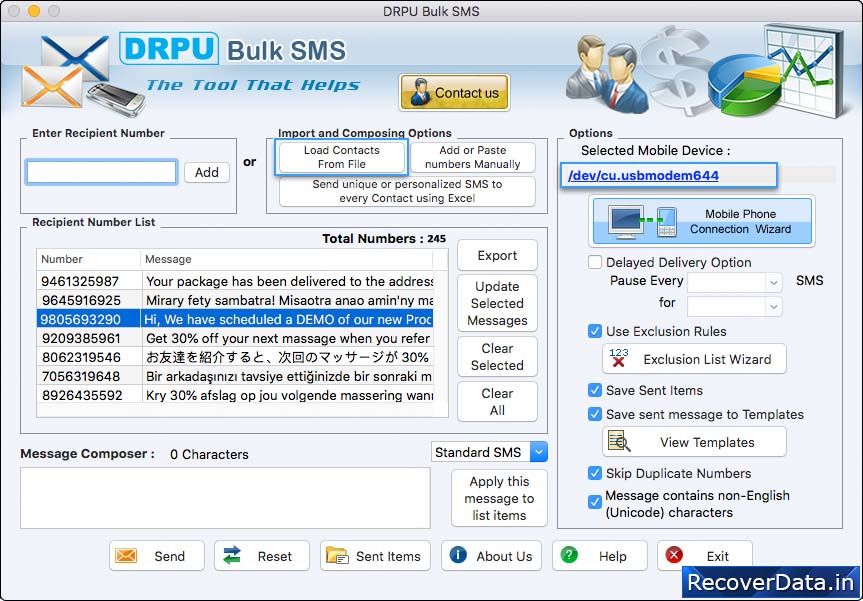Toggle Use Exclusion Rules checkbox
Screen dimensions: 863x601
coord(594,331)
